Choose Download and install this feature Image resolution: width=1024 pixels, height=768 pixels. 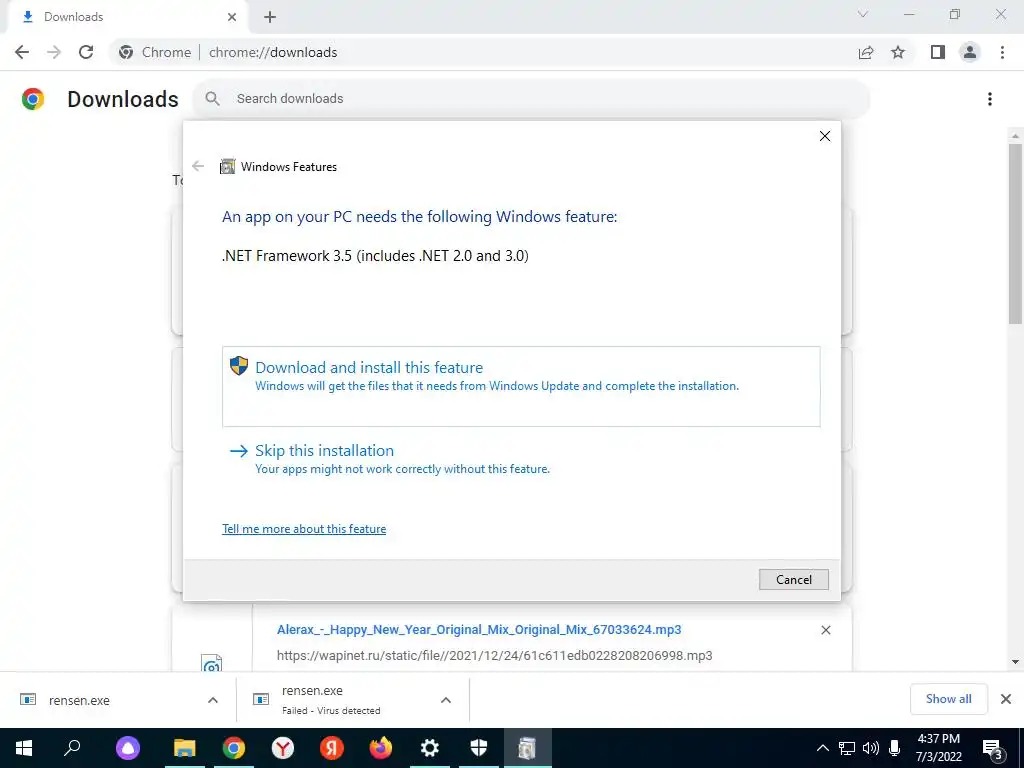click(x=521, y=387)
